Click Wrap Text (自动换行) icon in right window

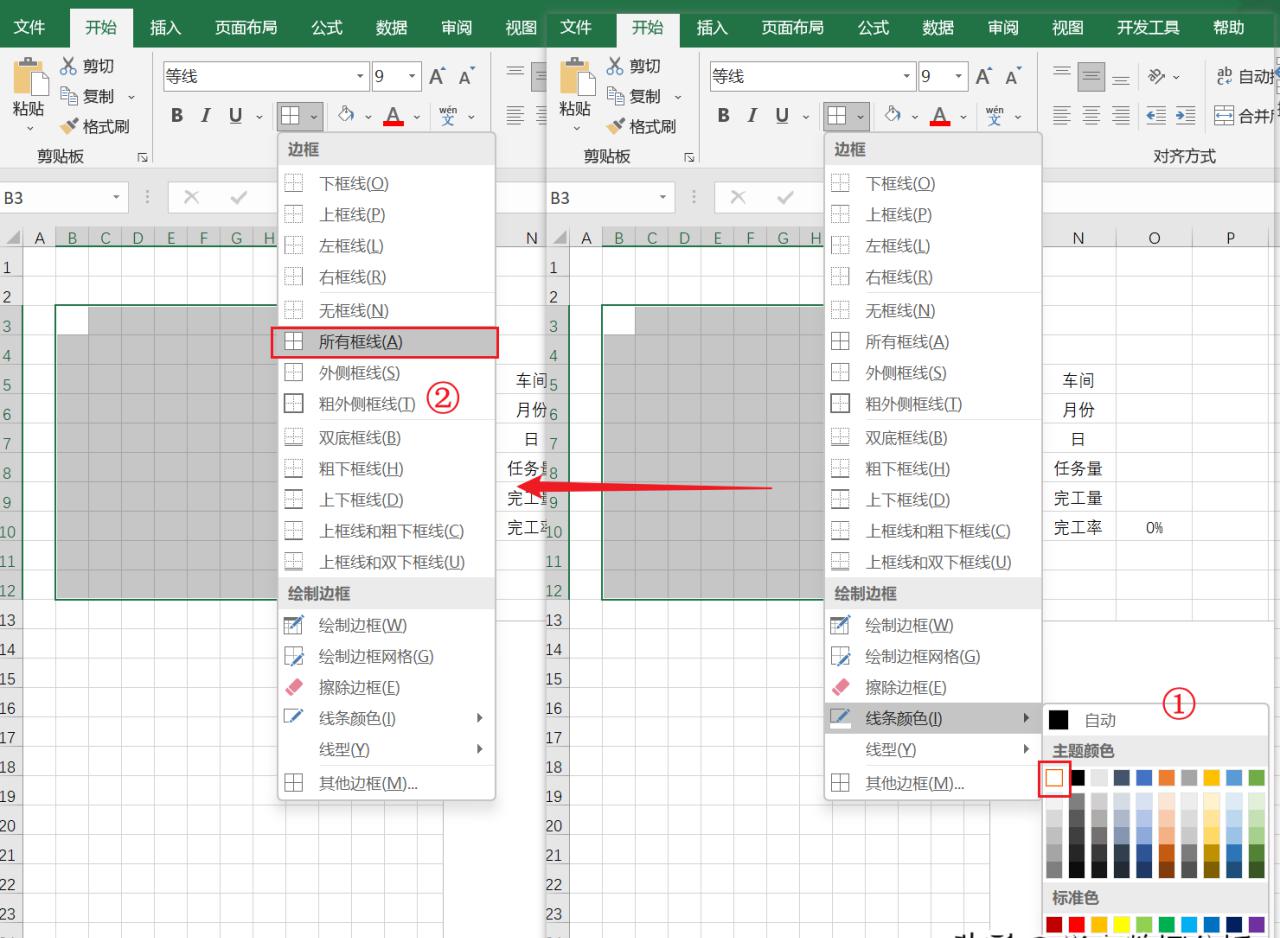pyautogui.click(x=1225, y=76)
